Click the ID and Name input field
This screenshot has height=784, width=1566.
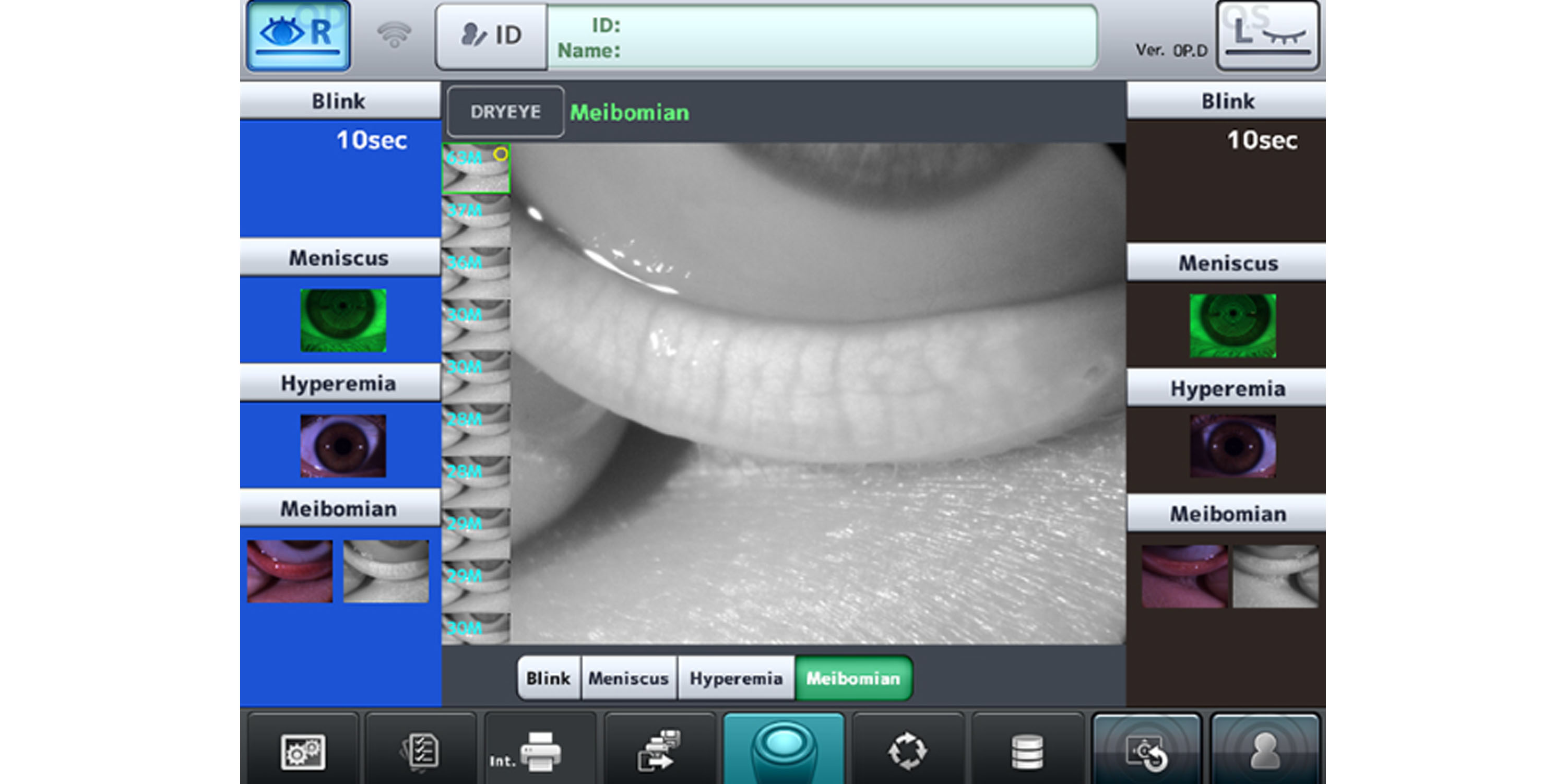point(822,37)
